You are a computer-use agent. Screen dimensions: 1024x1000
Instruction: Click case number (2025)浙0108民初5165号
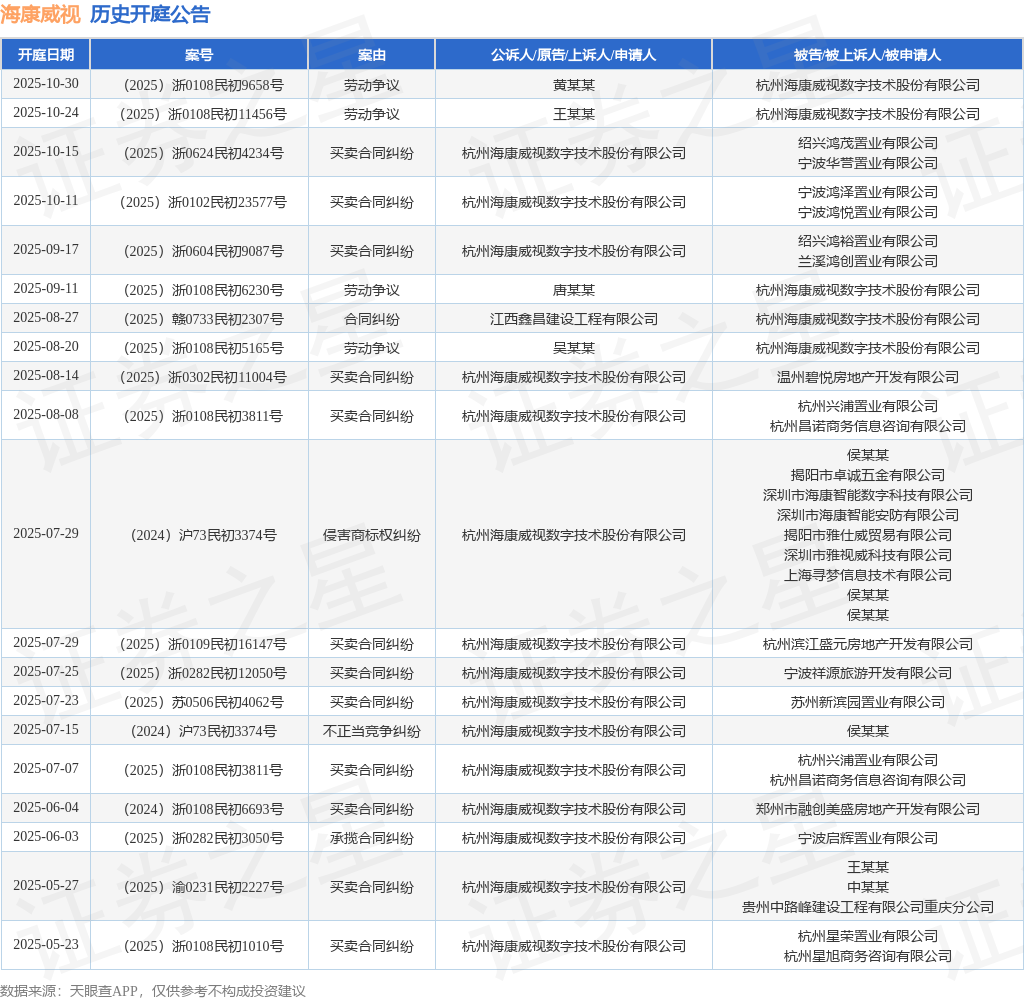pos(203,348)
